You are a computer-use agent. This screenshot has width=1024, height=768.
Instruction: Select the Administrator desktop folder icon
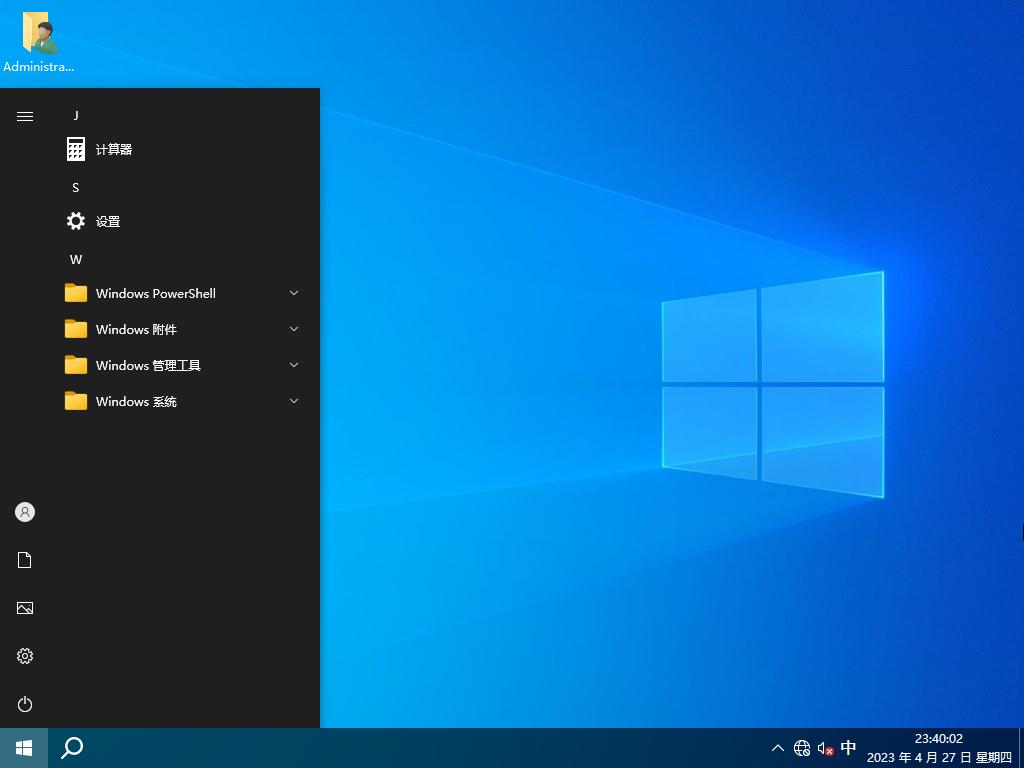coord(39,42)
